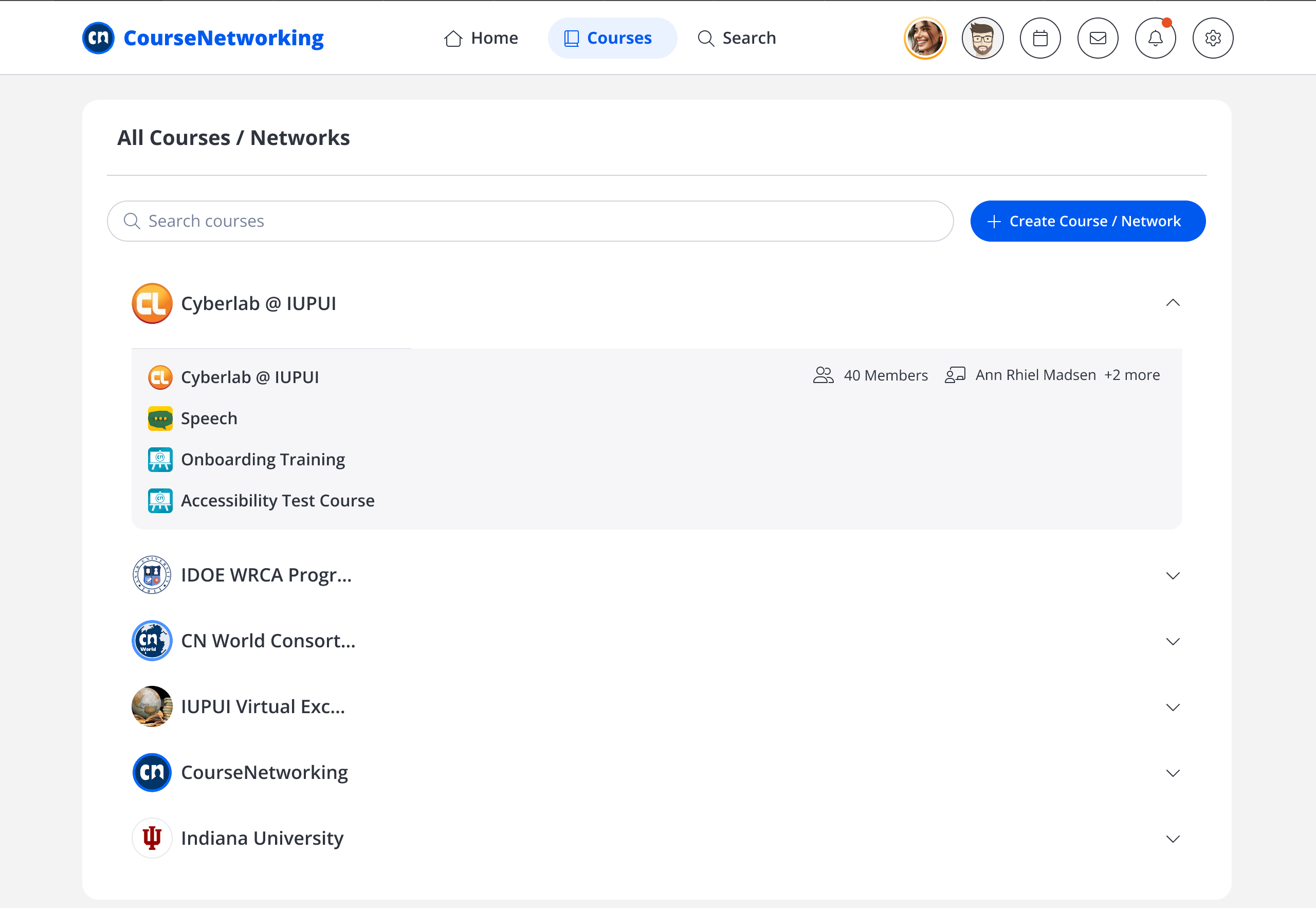
Task: Click the Indiana University trident logo
Action: tap(152, 838)
